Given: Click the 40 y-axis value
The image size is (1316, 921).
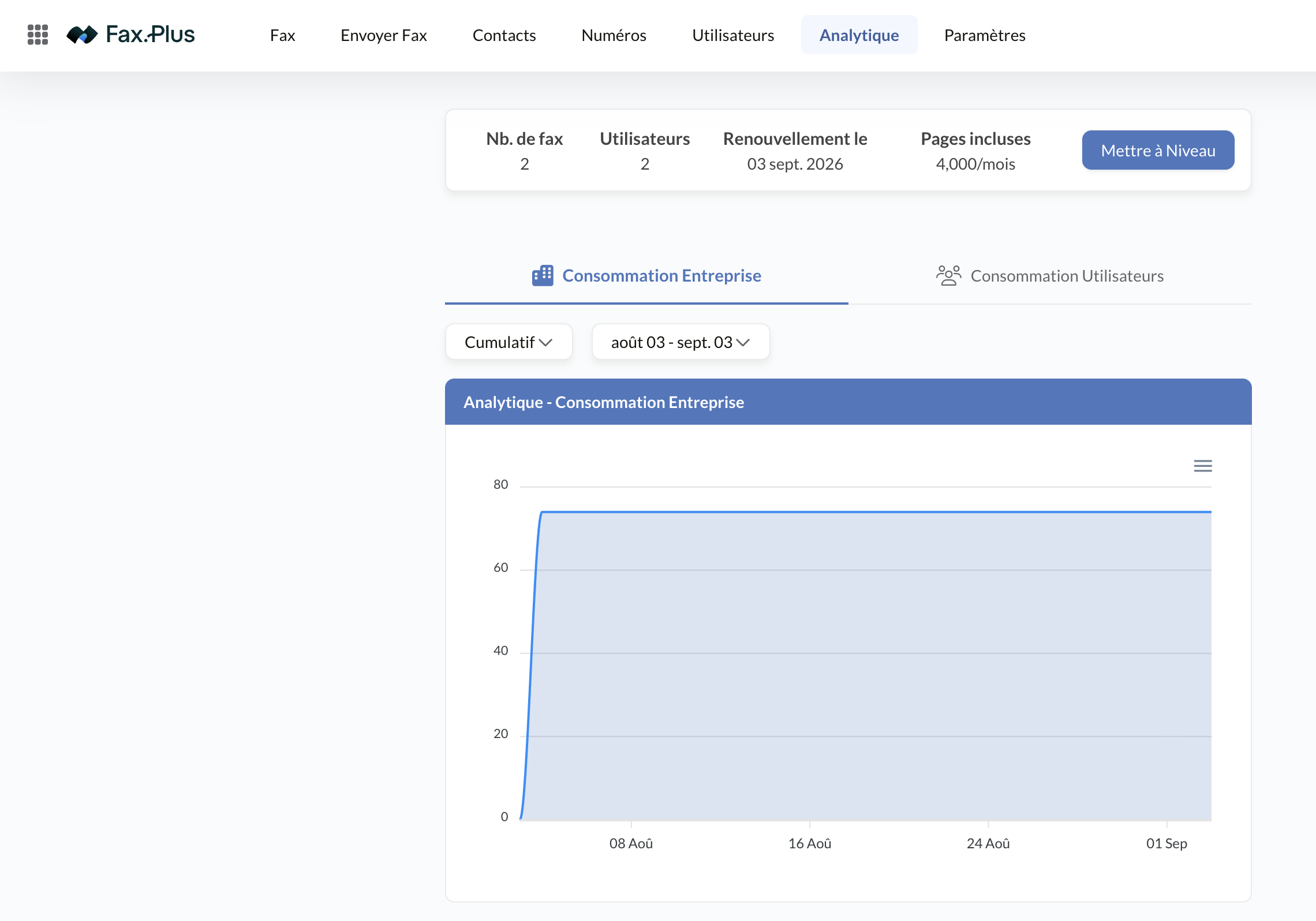Looking at the screenshot, I should 501,651.
